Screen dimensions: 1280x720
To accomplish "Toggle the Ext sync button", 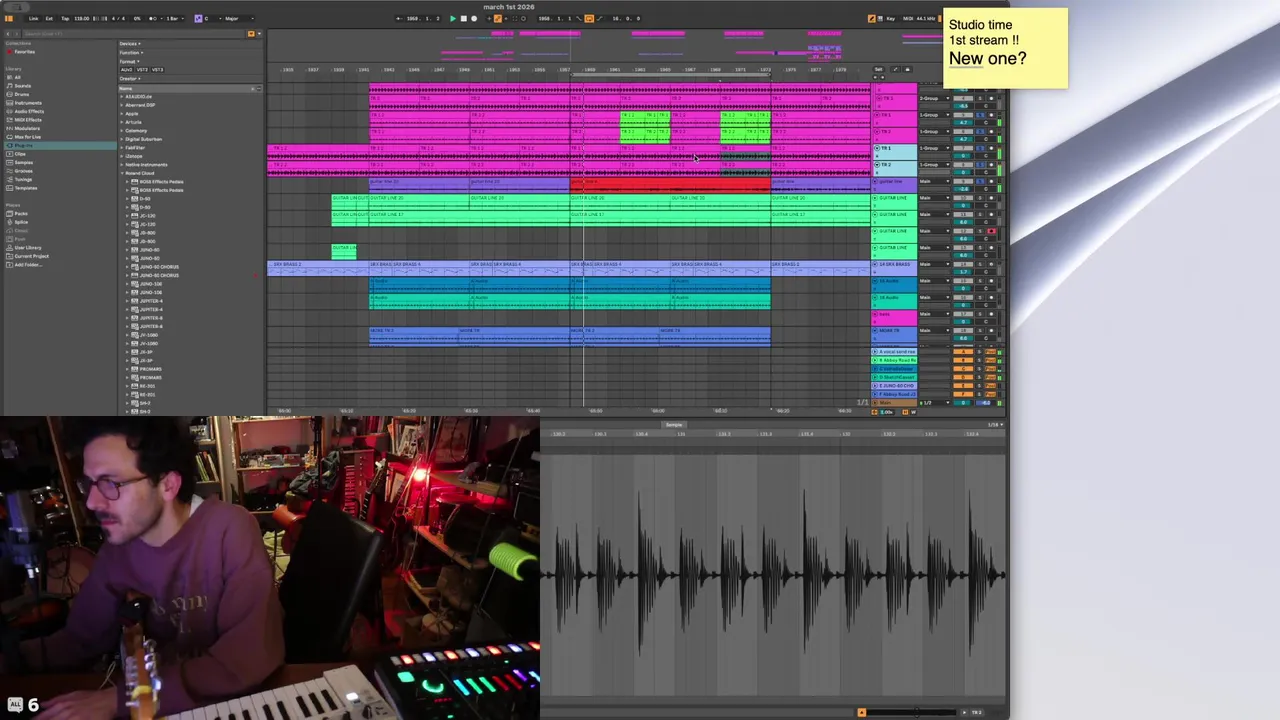I will [49, 18].
